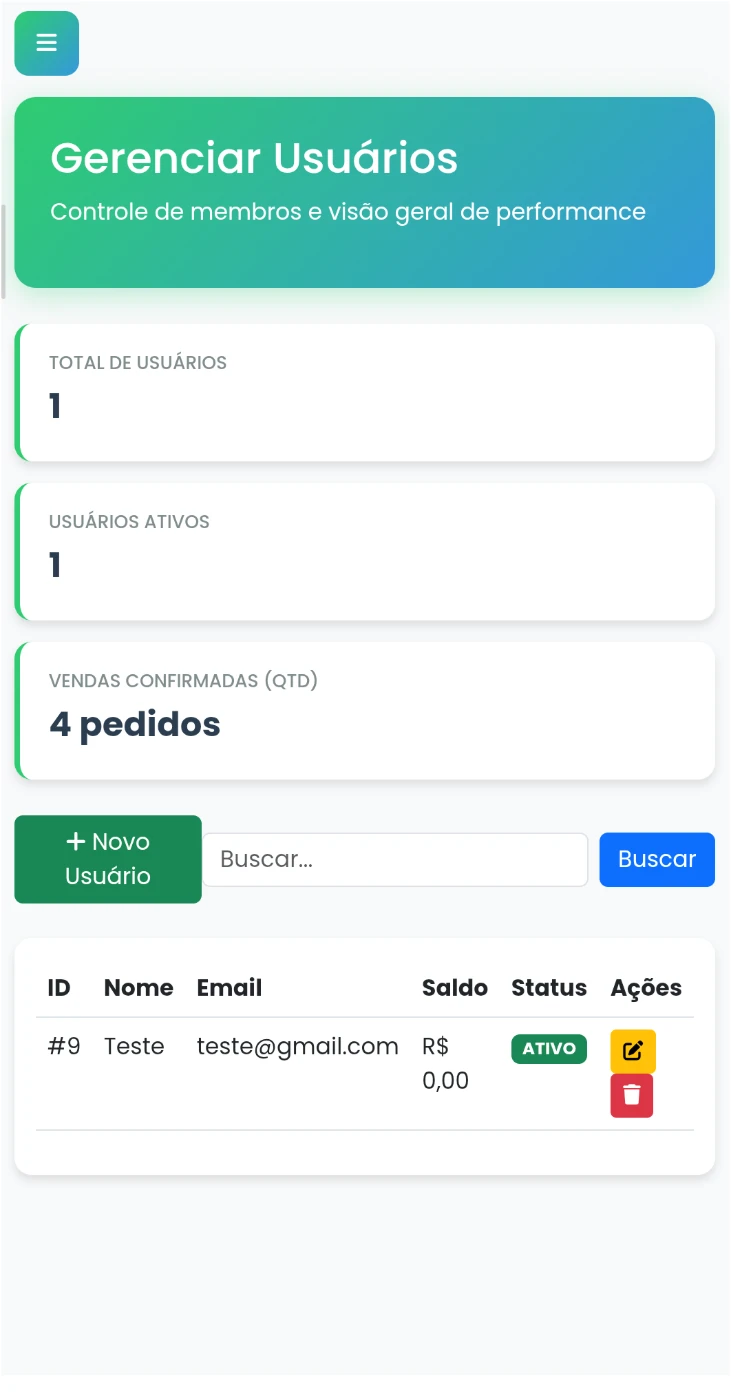Click the Vendas Confirmadas card
731x1400 pixels.
pyautogui.click(x=366, y=710)
